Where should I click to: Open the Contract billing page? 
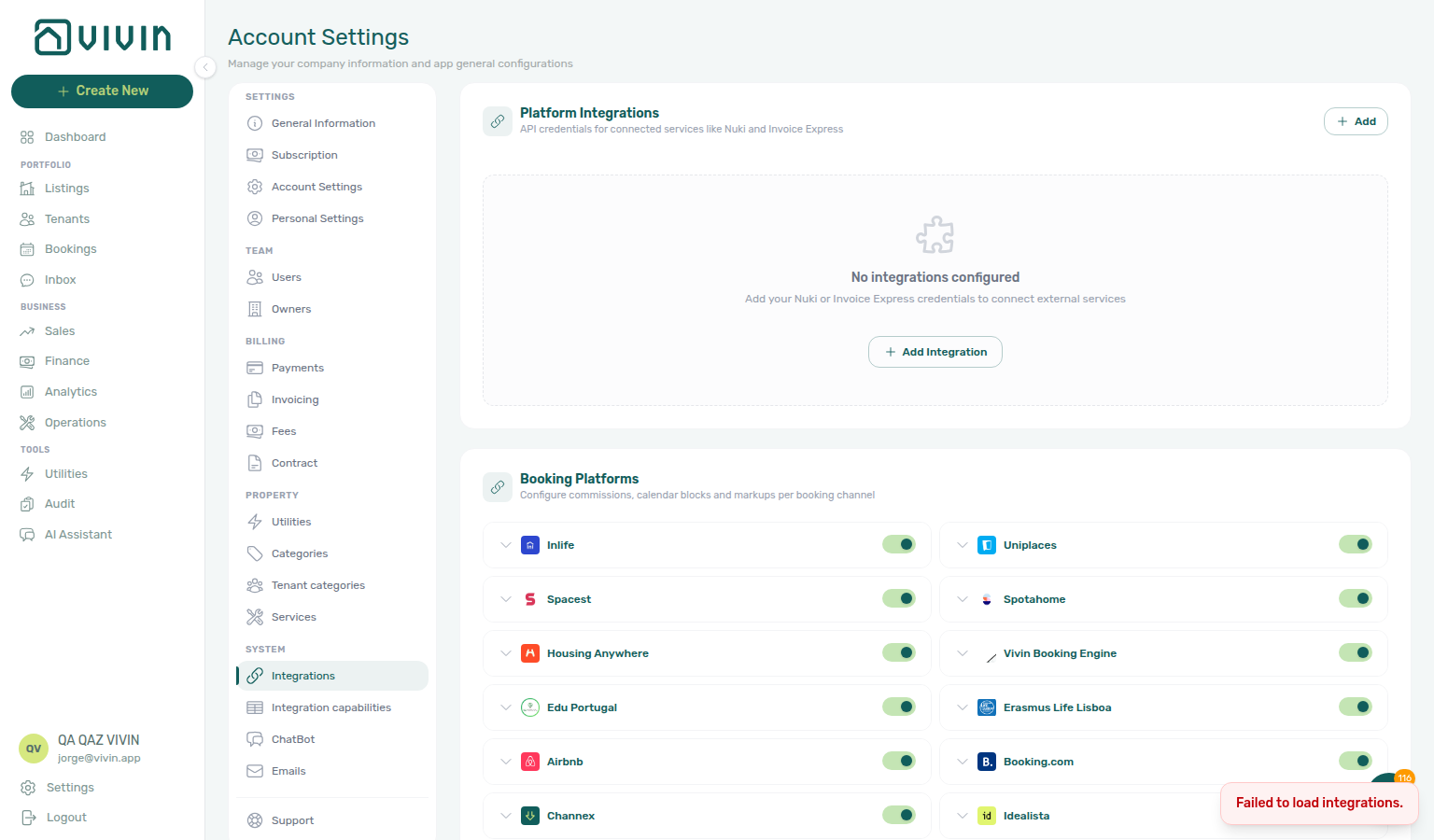[332, 463]
